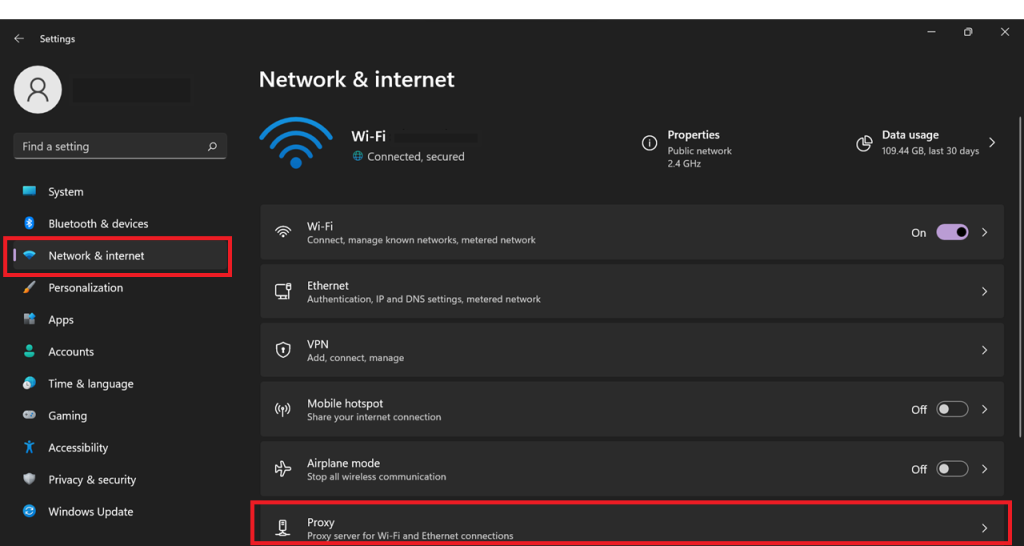Go to Accounts settings
Viewport: 1024px width, 546px height.
[x=120, y=351]
